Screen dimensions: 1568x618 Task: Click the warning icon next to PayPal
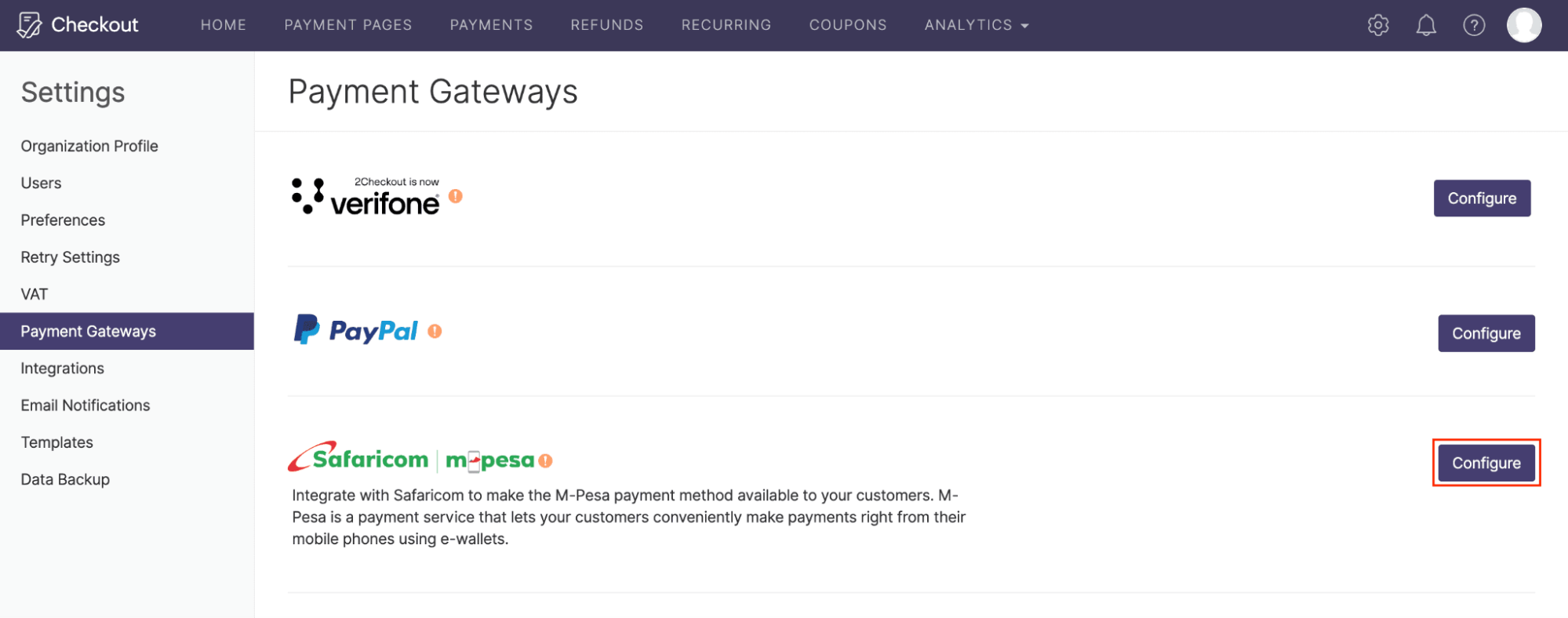[x=435, y=332]
